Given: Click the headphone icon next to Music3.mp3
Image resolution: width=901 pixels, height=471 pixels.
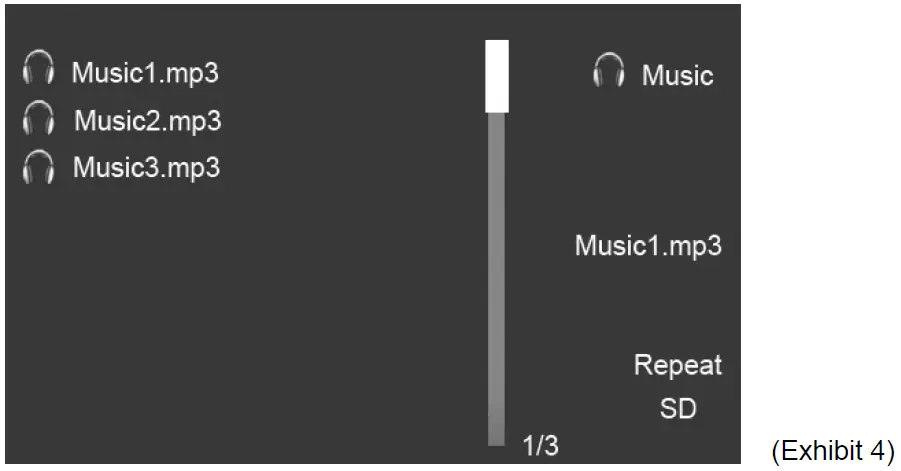Looking at the screenshot, I should 38,166.
